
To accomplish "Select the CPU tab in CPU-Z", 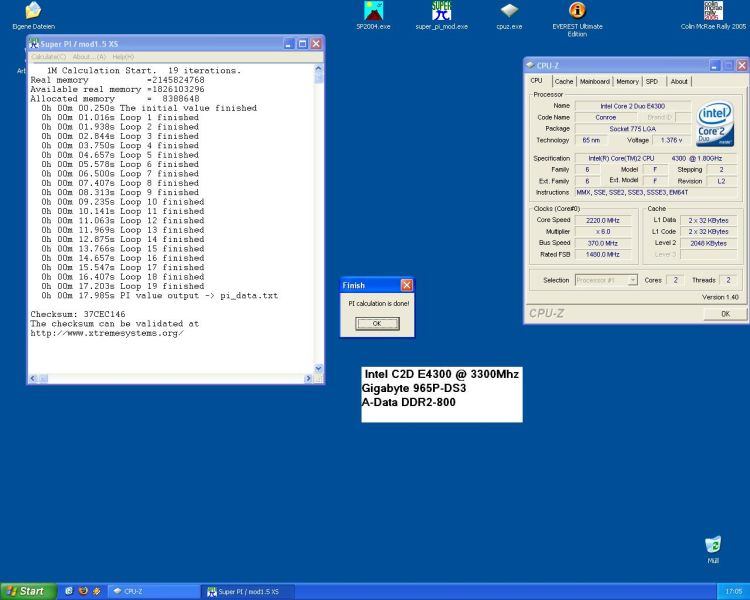I will (537, 80).
